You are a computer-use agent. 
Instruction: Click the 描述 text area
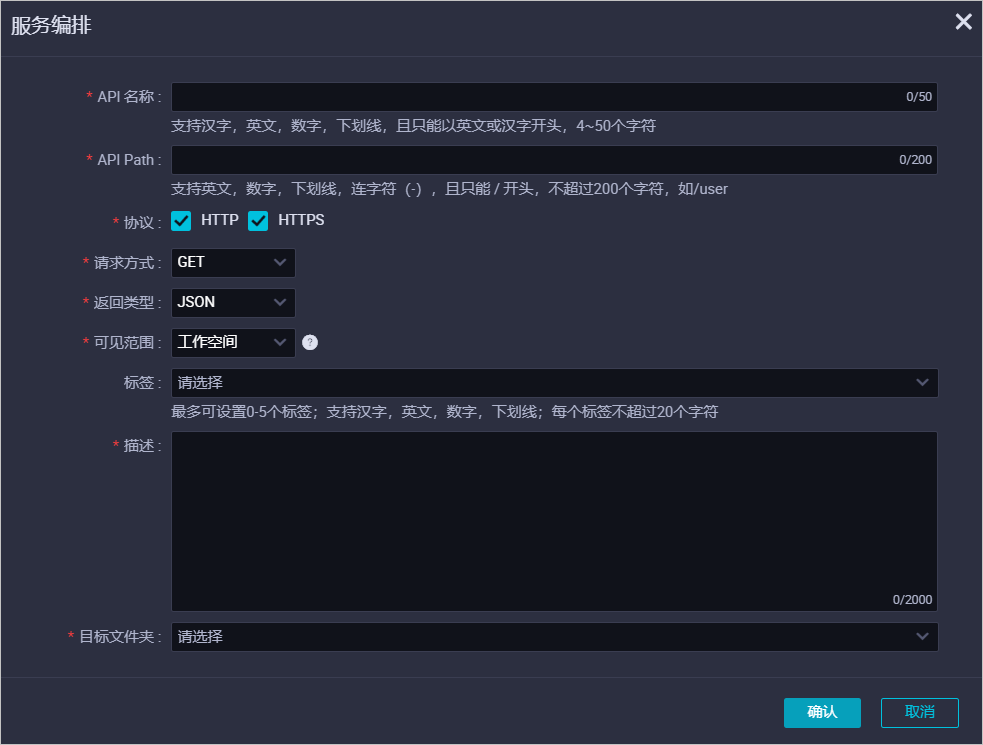(x=554, y=521)
